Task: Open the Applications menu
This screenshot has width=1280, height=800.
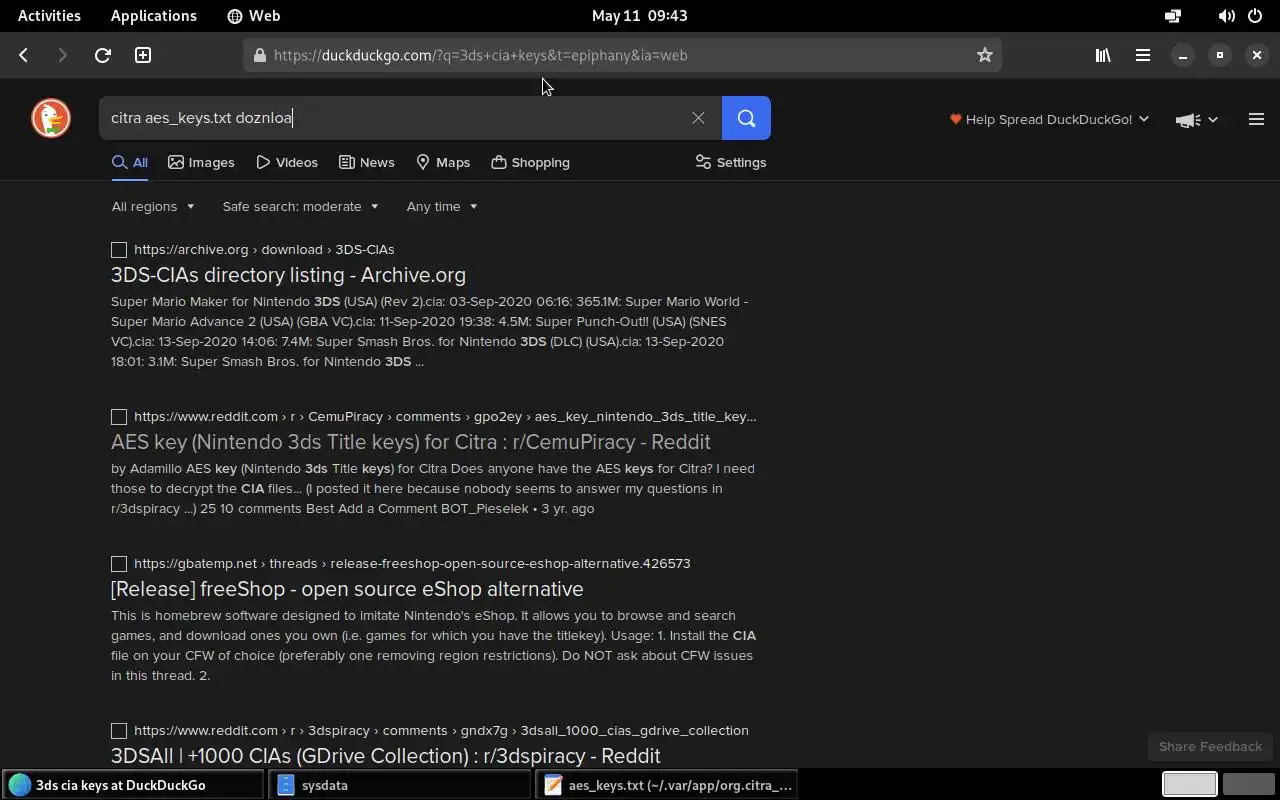Action: [x=153, y=15]
